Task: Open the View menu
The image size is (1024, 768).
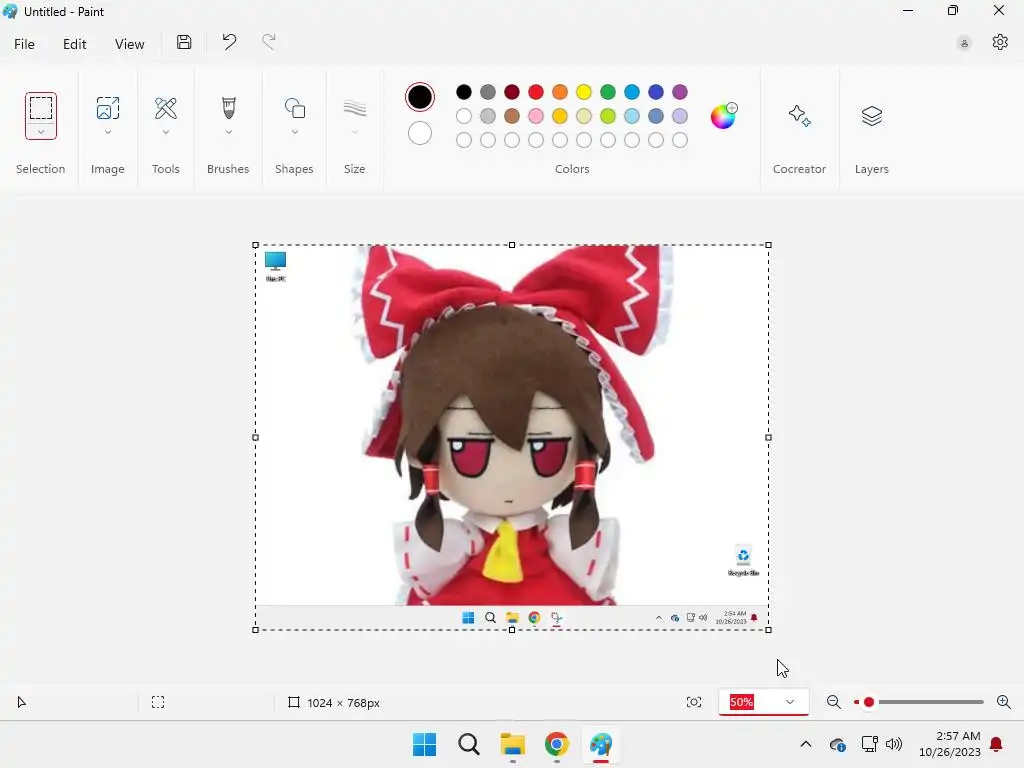Action: pos(129,44)
